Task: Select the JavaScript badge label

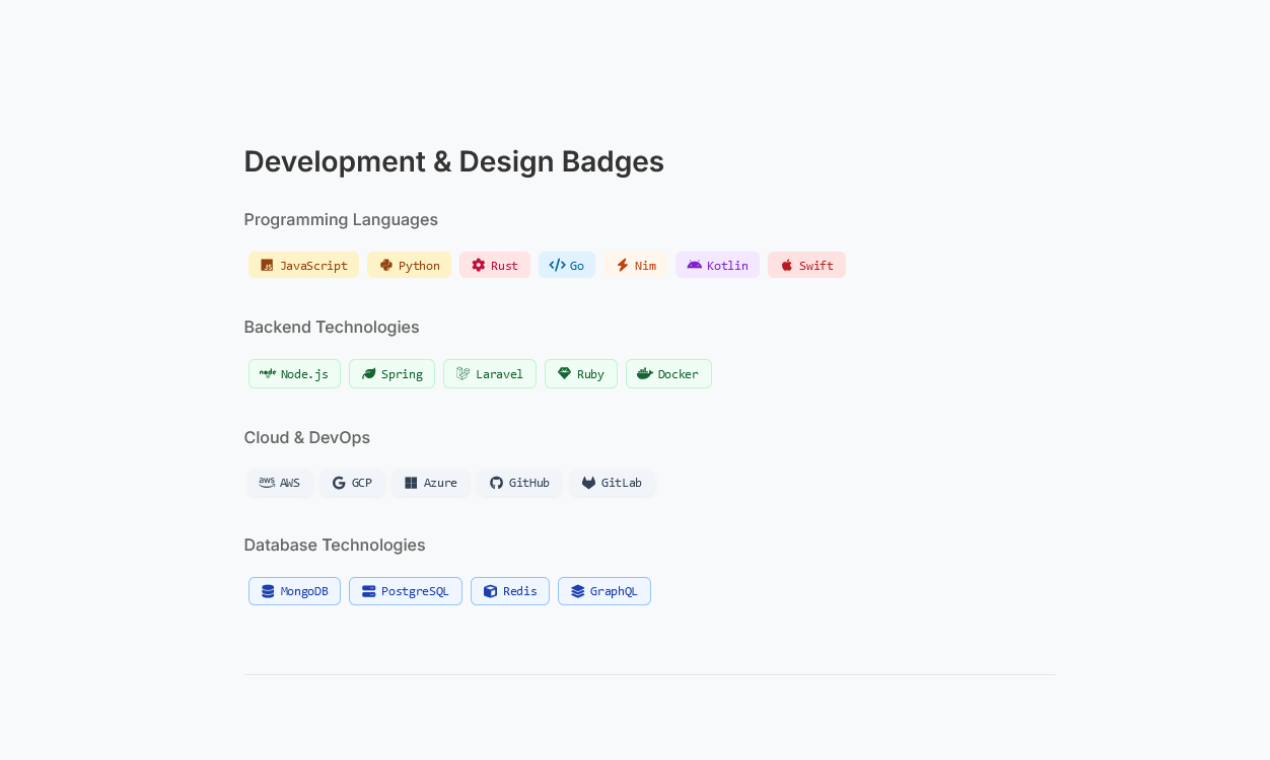Action: [314, 265]
